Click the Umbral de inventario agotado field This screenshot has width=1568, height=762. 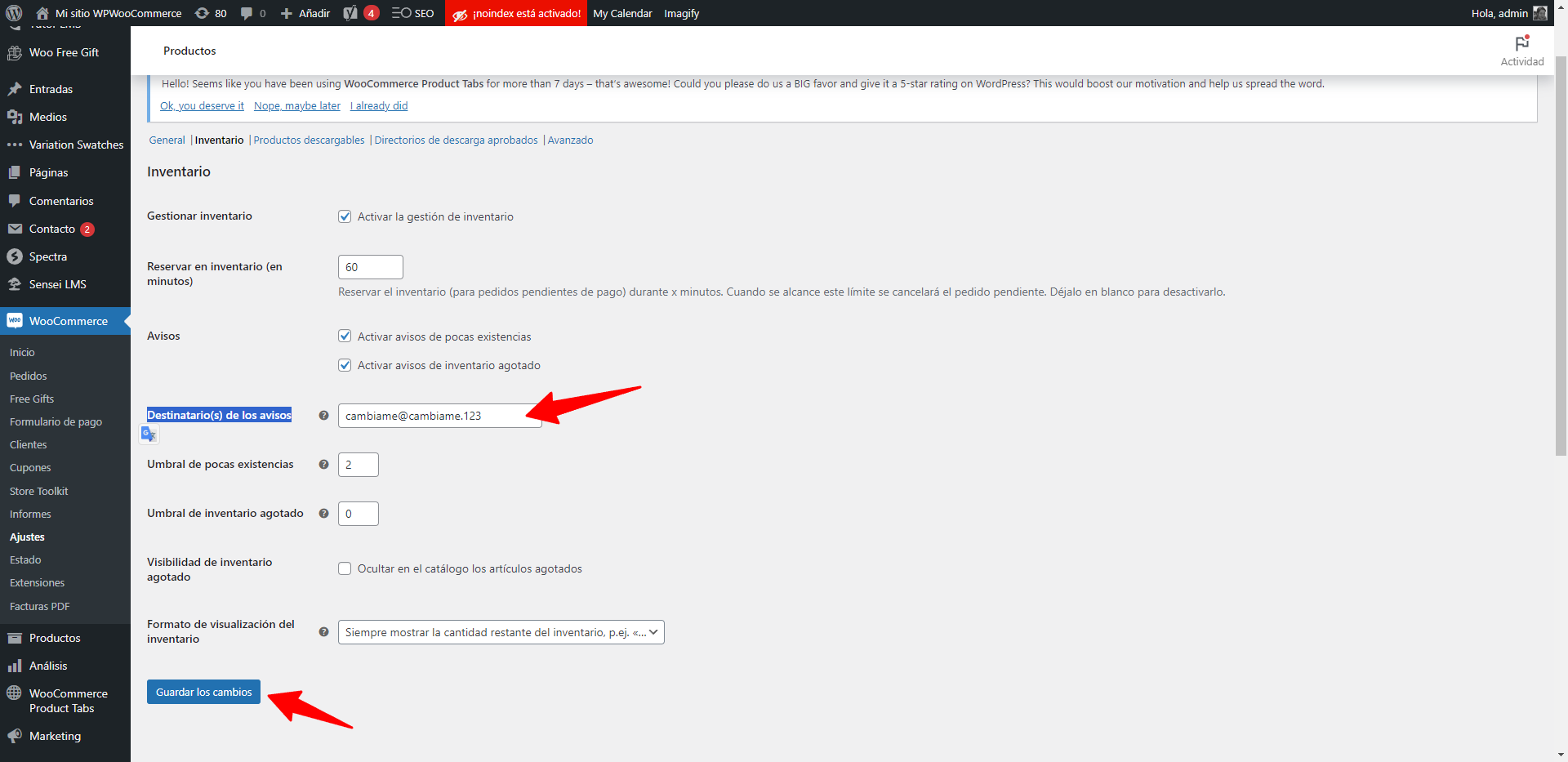tap(359, 514)
